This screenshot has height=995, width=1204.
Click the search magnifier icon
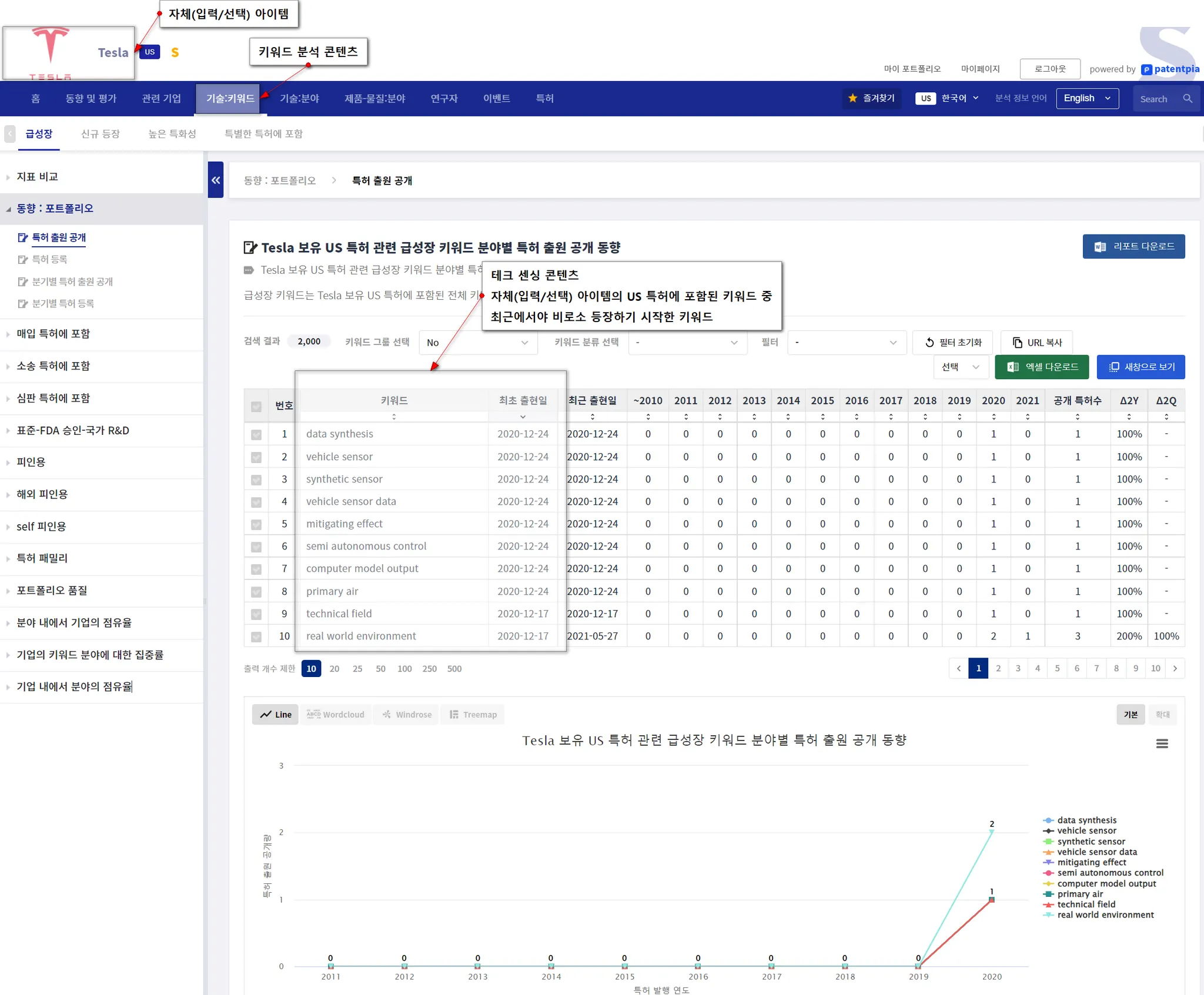tap(1187, 99)
